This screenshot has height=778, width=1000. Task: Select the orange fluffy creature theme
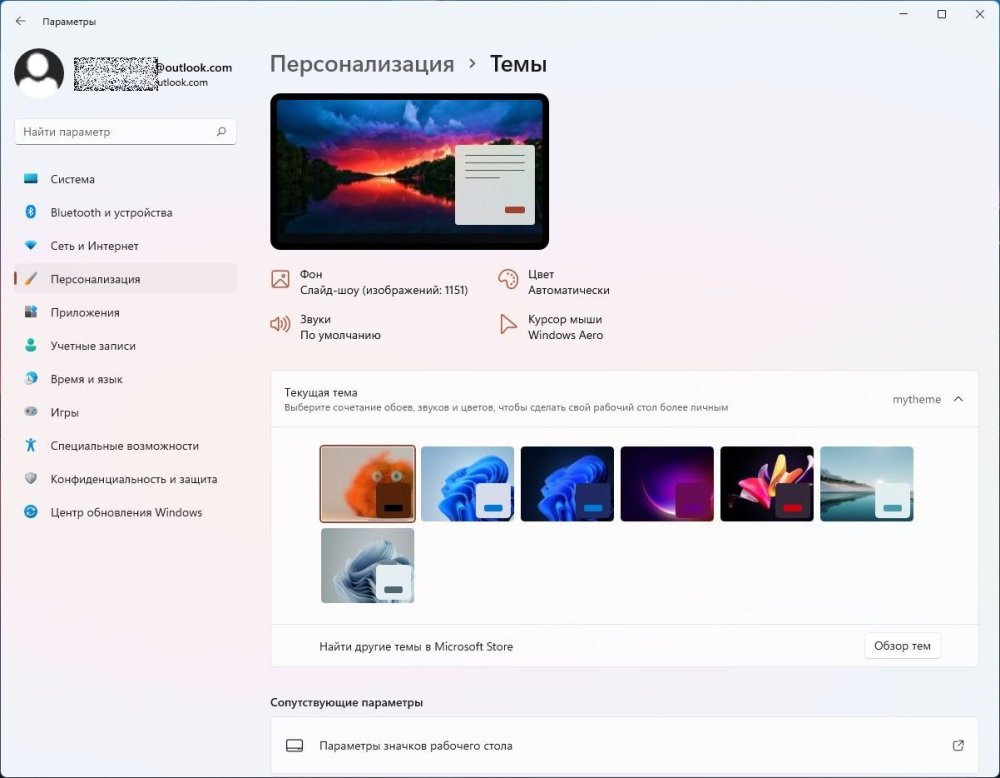[x=367, y=484]
